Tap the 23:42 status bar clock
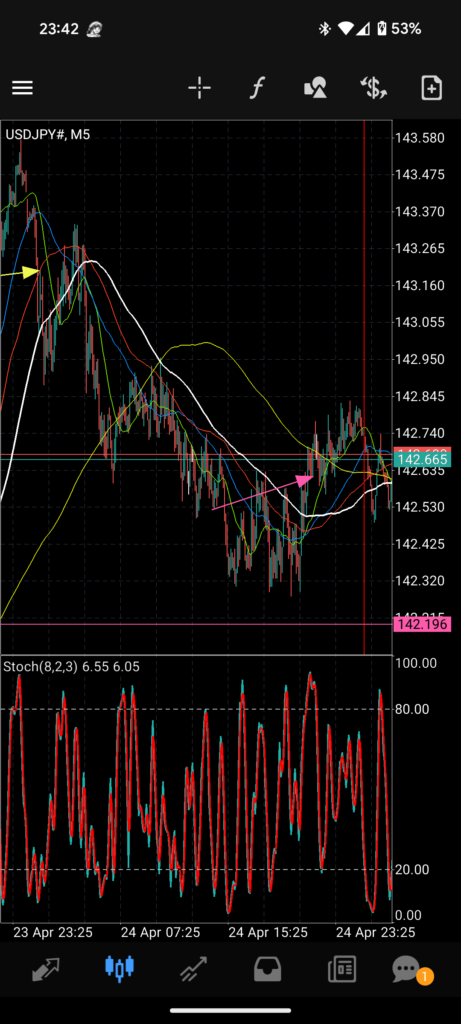This screenshot has width=461, height=1024. click(59, 29)
